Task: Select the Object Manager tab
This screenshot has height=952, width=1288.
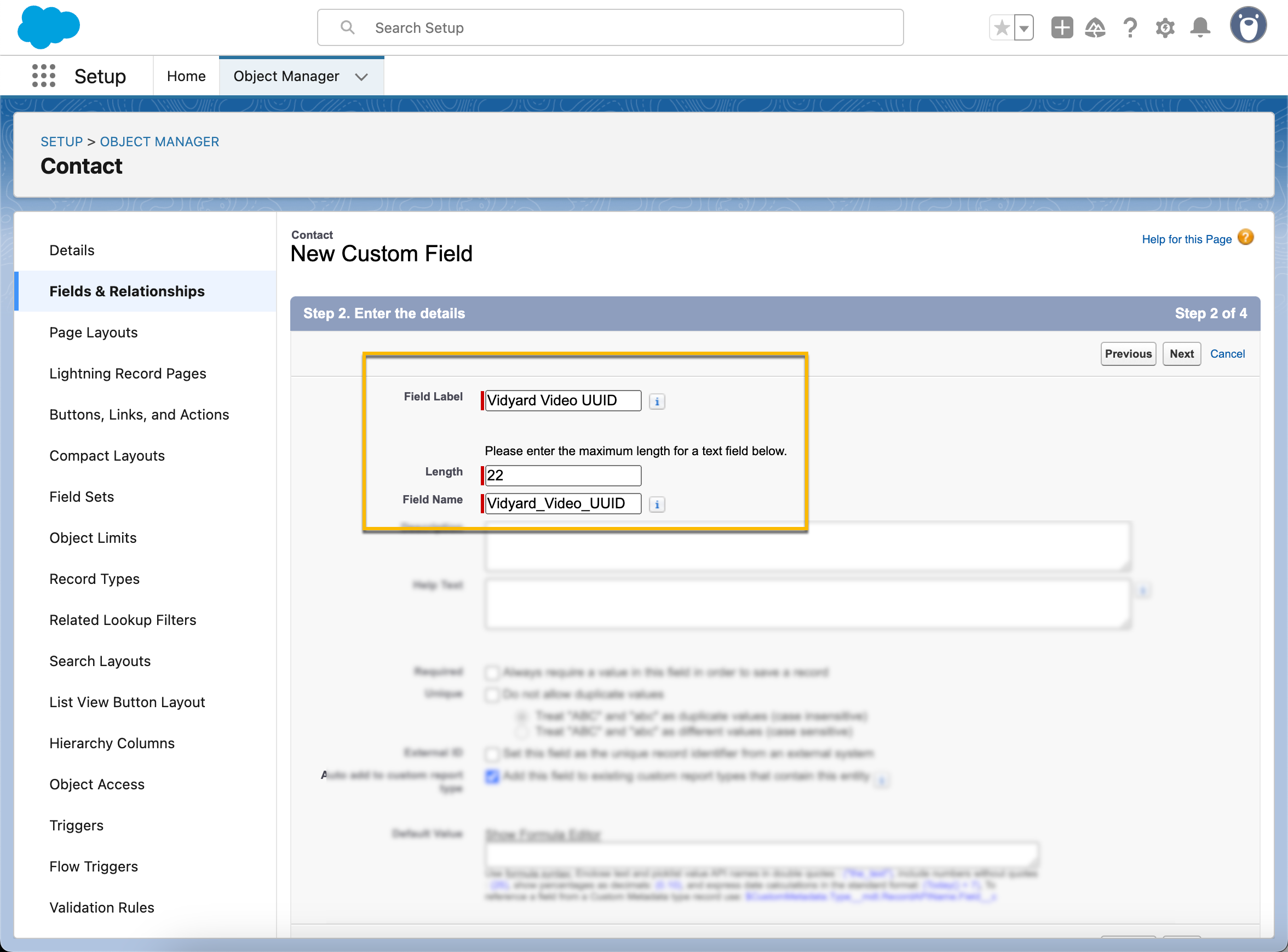Action: click(x=286, y=76)
